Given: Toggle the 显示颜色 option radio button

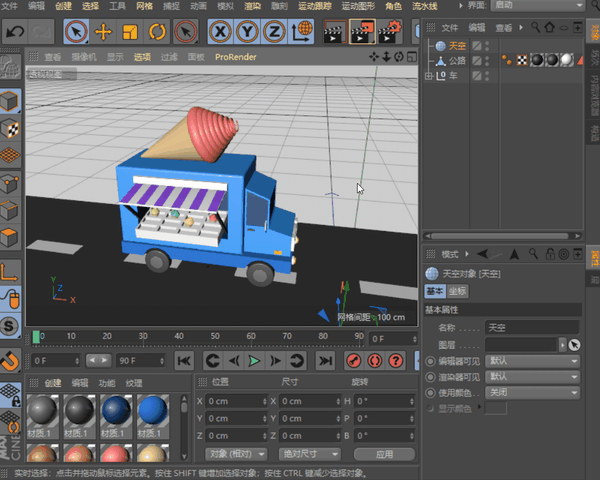Looking at the screenshot, I should [430, 408].
